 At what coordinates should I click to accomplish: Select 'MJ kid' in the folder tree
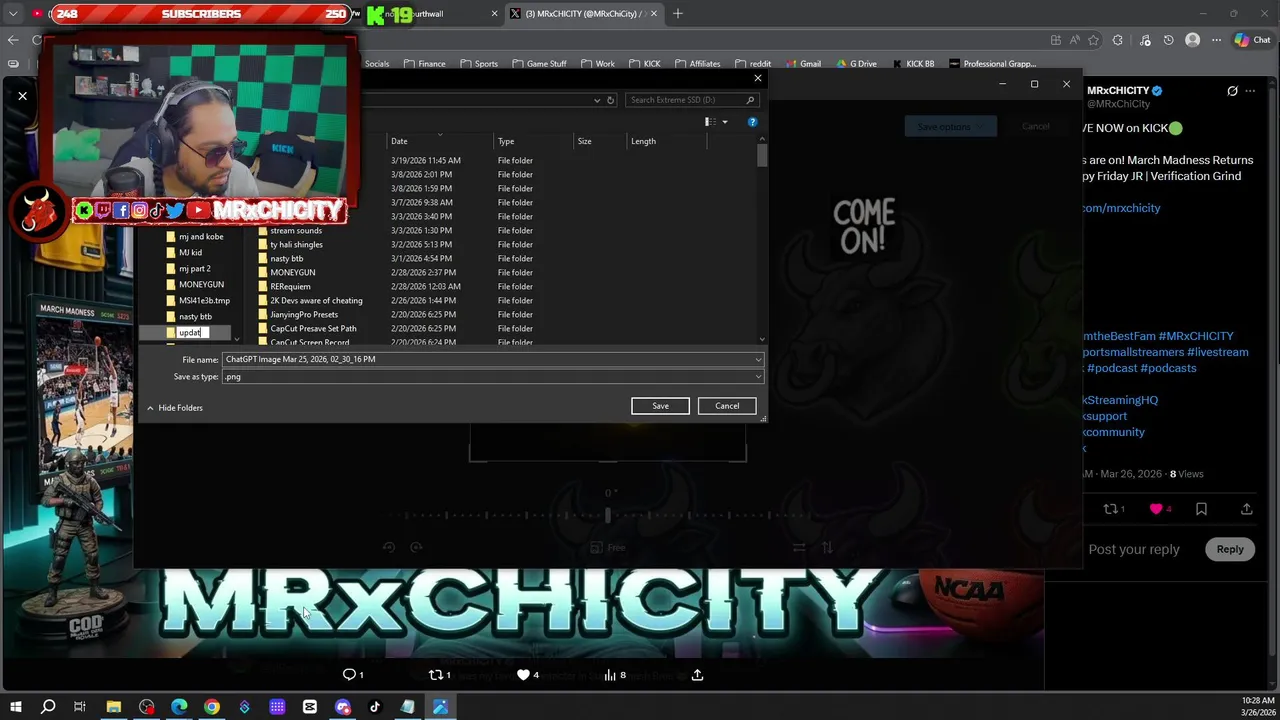click(190, 253)
